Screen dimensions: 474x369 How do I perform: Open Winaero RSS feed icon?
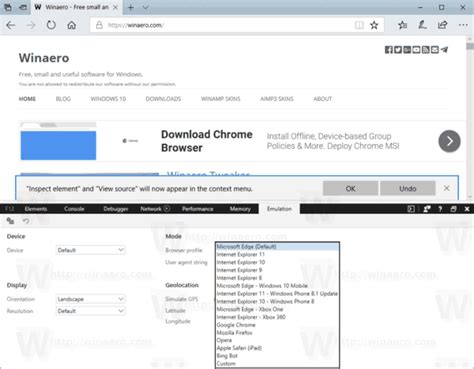(x=426, y=50)
